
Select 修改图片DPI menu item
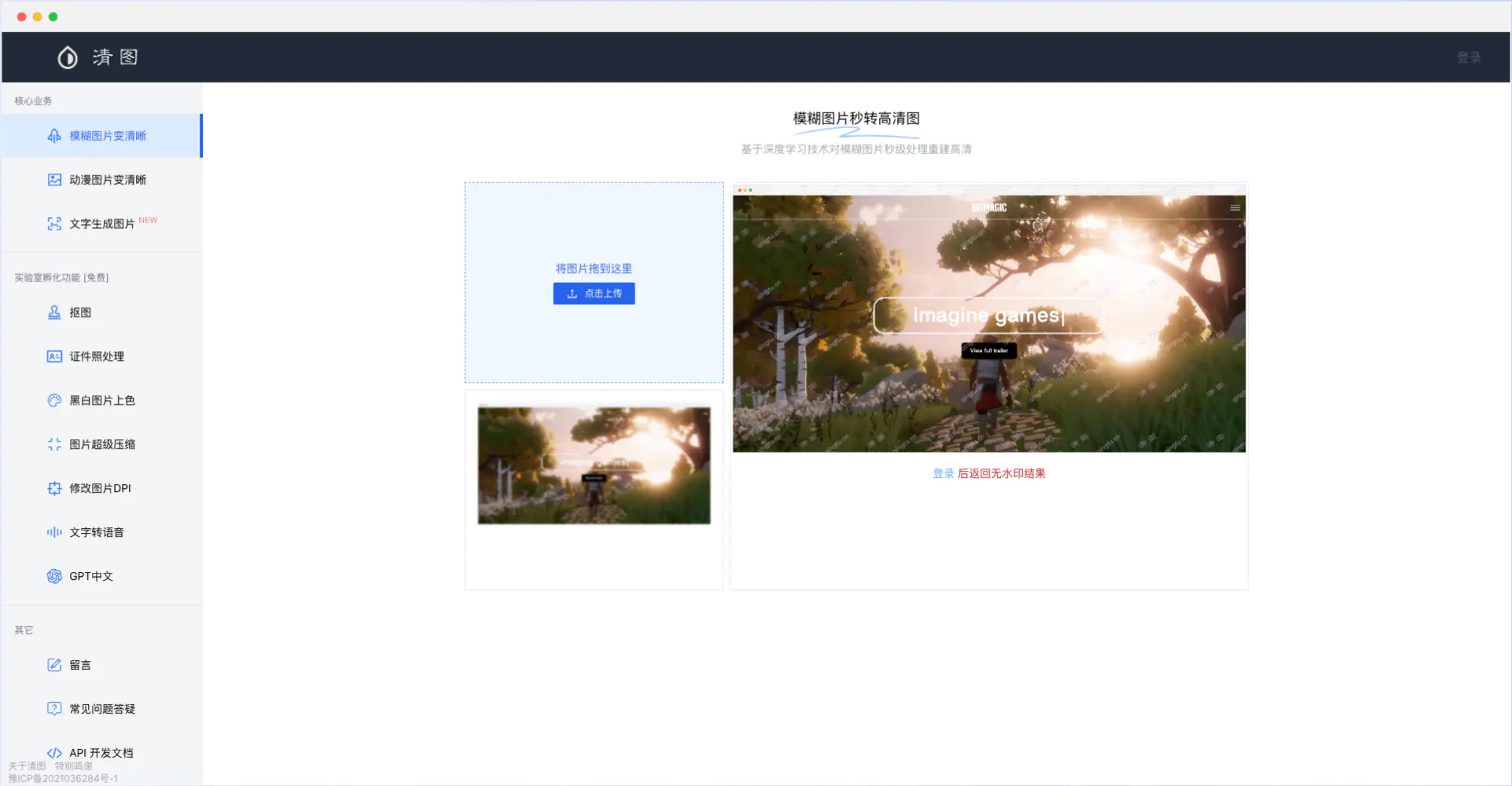pos(102,488)
